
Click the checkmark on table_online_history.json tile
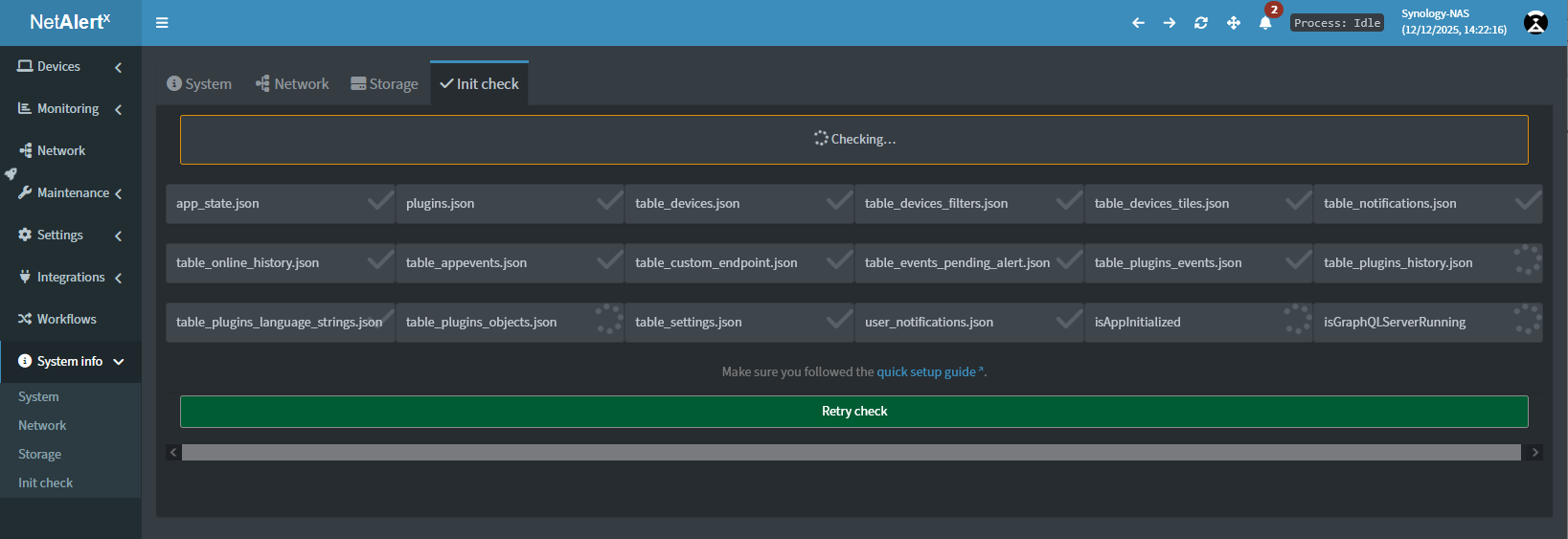(x=380, y=260)
